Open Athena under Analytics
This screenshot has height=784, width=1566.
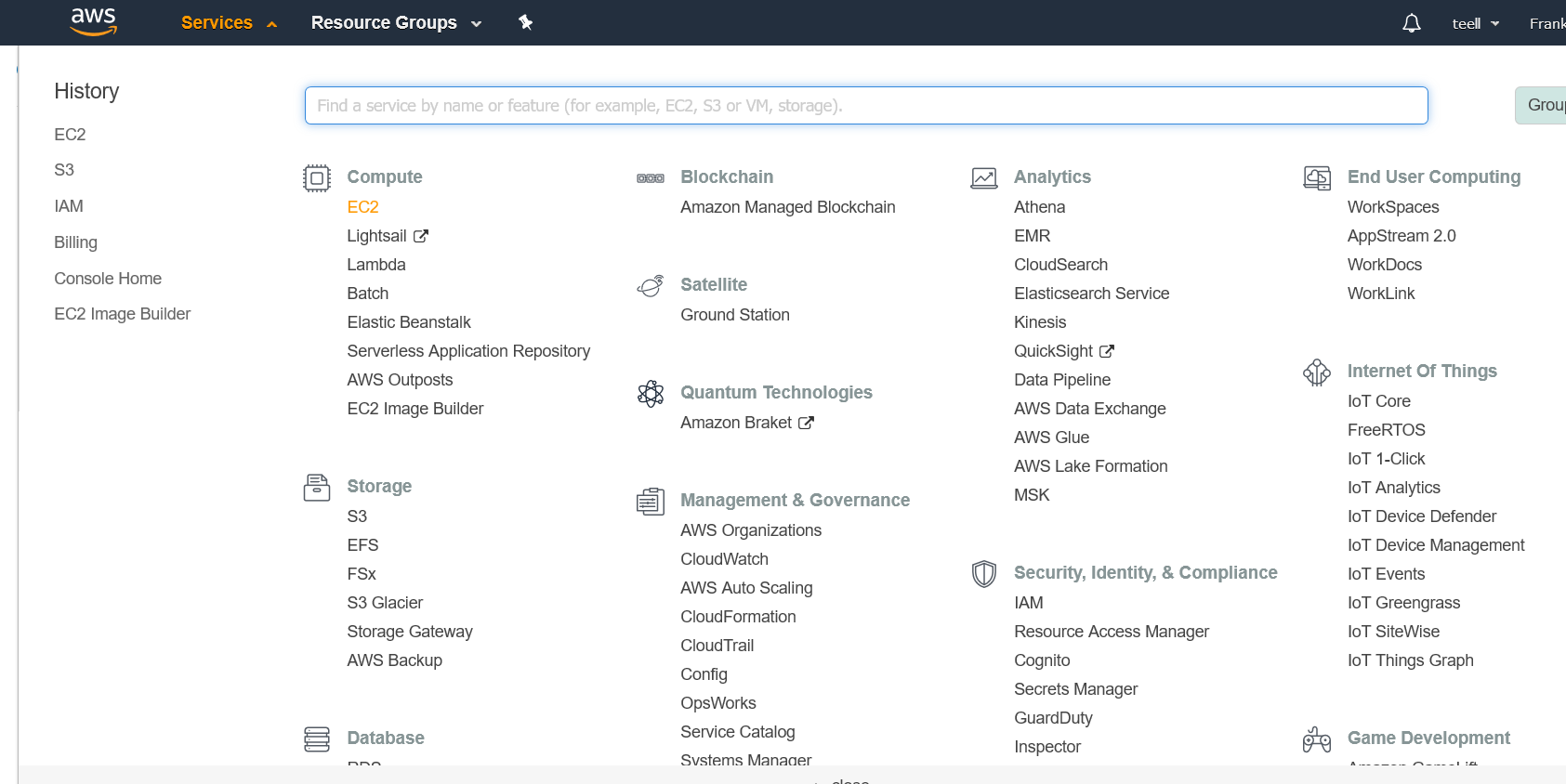[x=1039, y=207]
